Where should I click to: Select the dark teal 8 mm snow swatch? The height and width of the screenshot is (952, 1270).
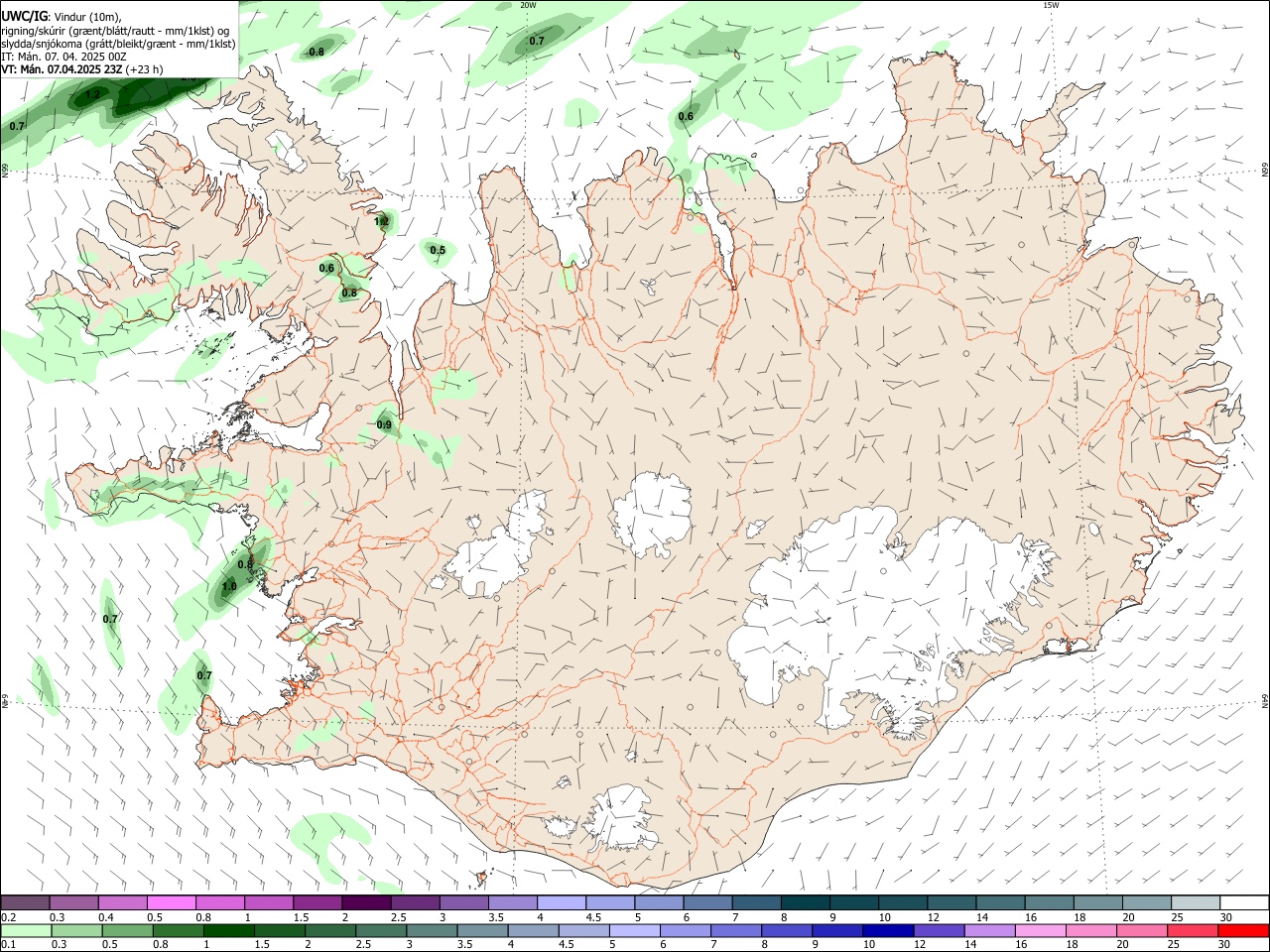(x=805, y=903)
